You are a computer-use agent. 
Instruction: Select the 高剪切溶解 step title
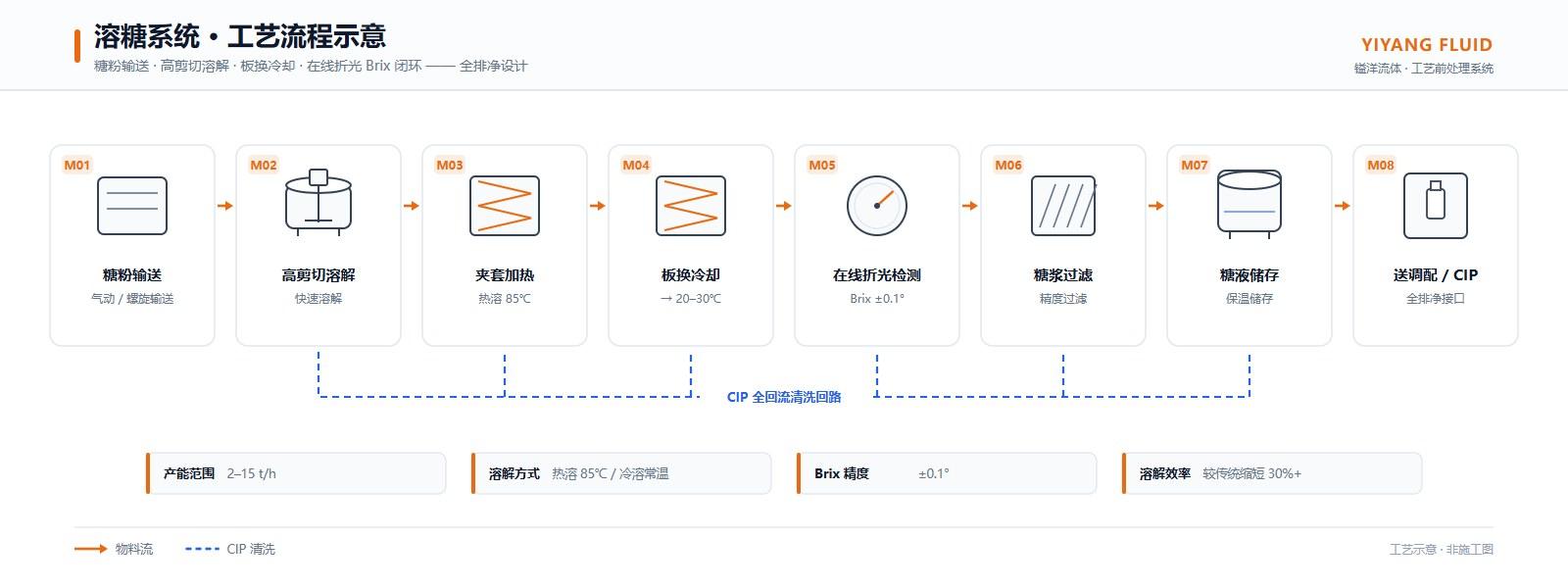318,275
